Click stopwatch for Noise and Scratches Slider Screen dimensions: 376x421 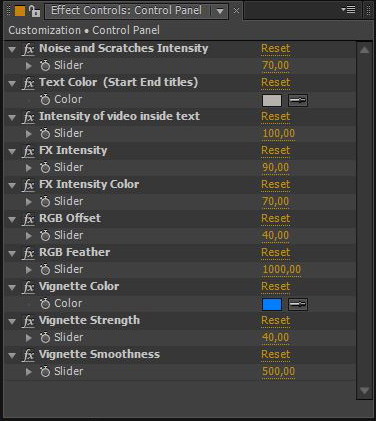(x=45, y=66)
